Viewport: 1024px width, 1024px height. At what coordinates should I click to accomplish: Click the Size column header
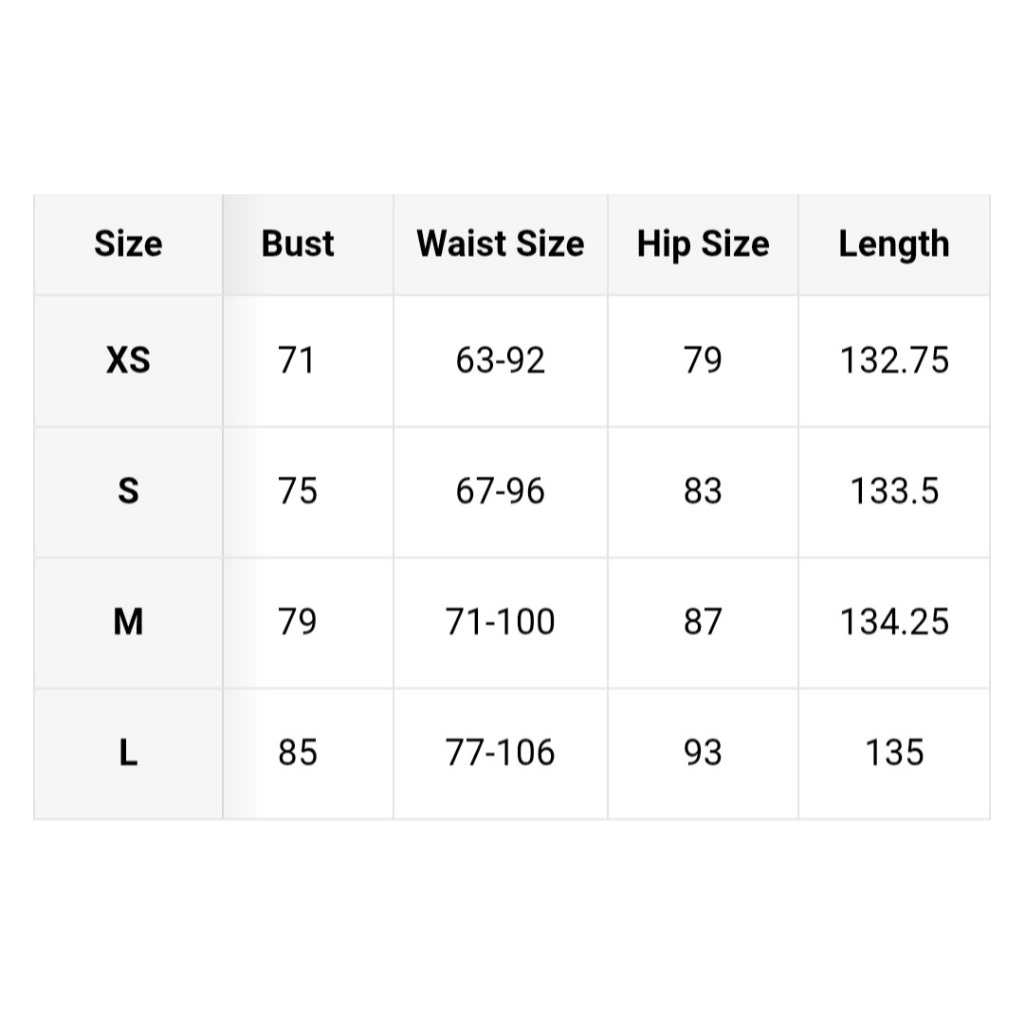[x=128, y=244]
